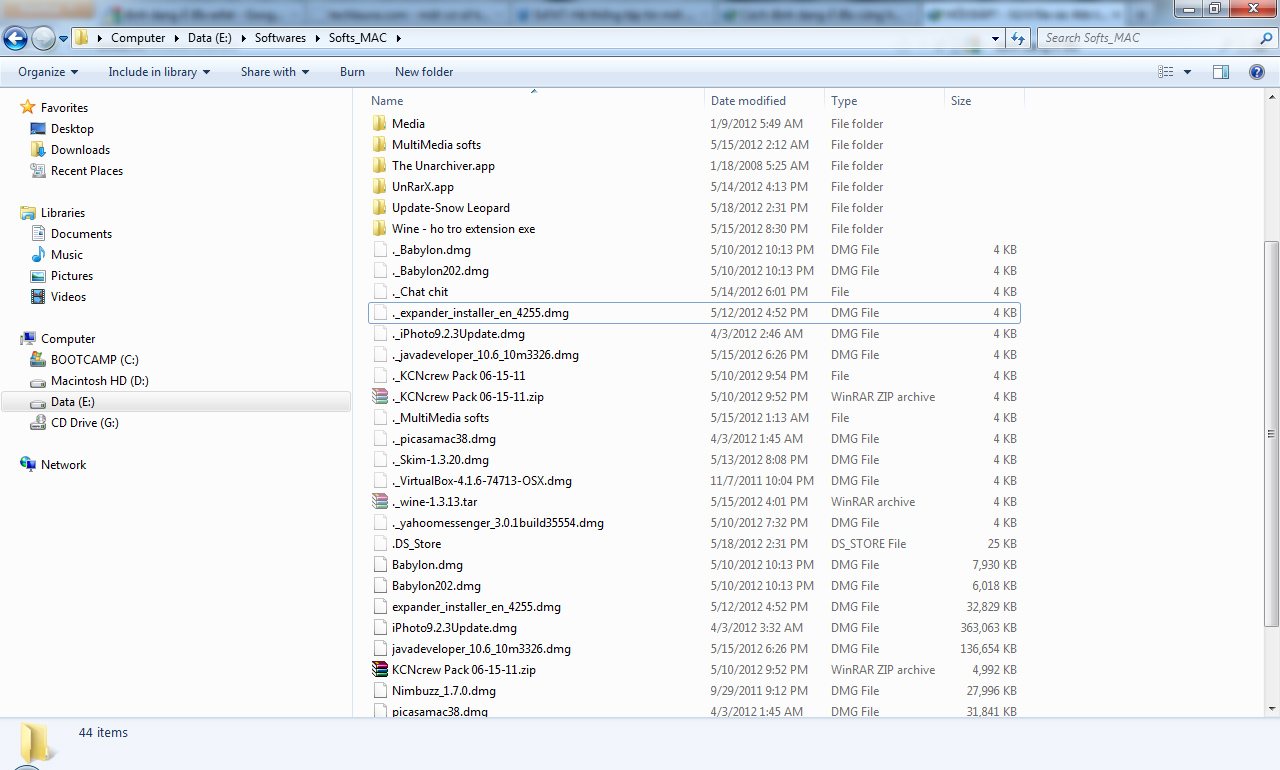This screenshot has width=1280, height=770.
Task: Open Recent Places in Favorites
Action: (87, 171)
